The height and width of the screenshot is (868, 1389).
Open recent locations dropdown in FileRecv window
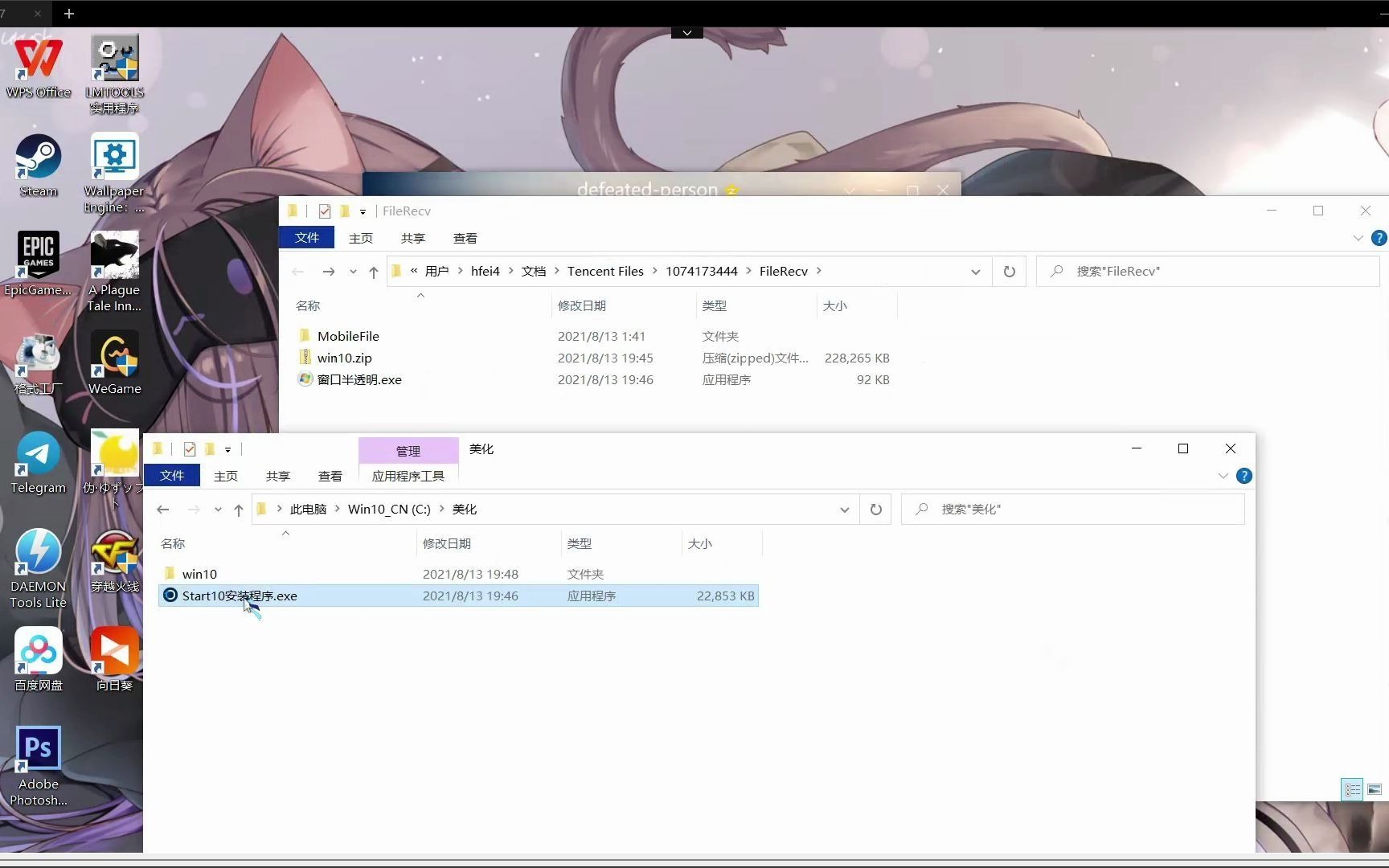pyautogui.click(x=353, y=272)
